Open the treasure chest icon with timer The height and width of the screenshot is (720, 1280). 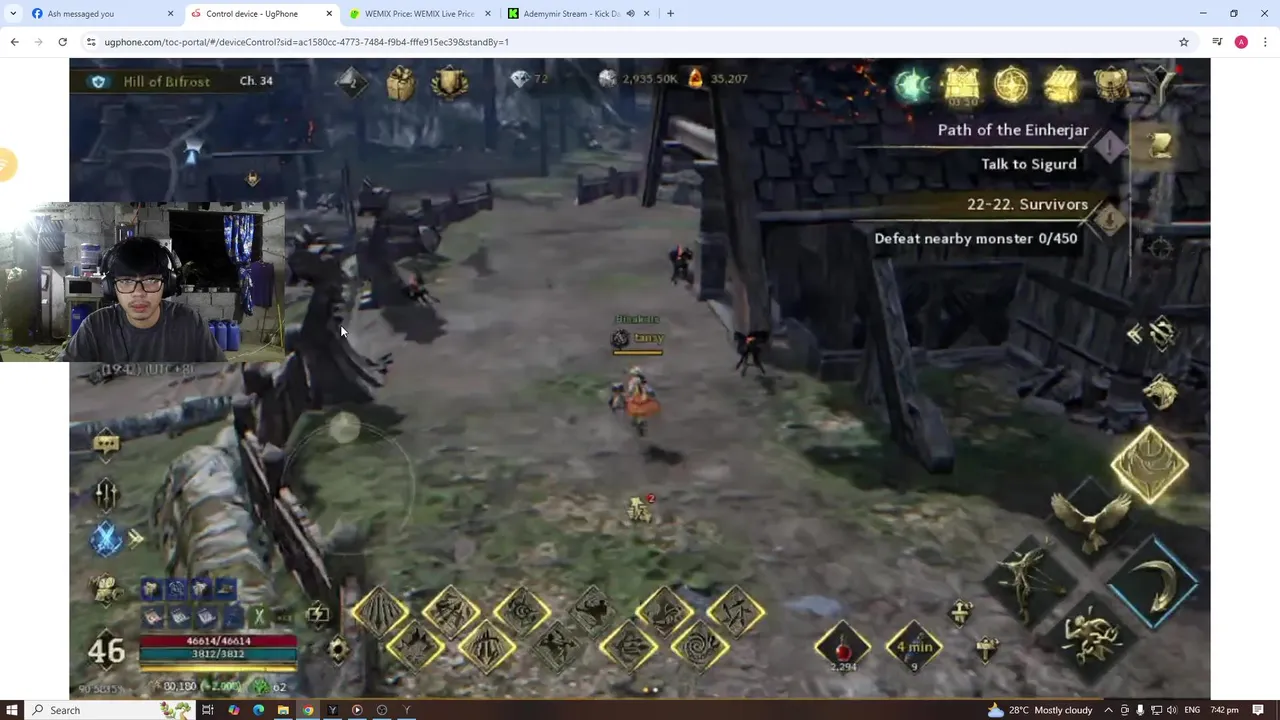point(961,86)
